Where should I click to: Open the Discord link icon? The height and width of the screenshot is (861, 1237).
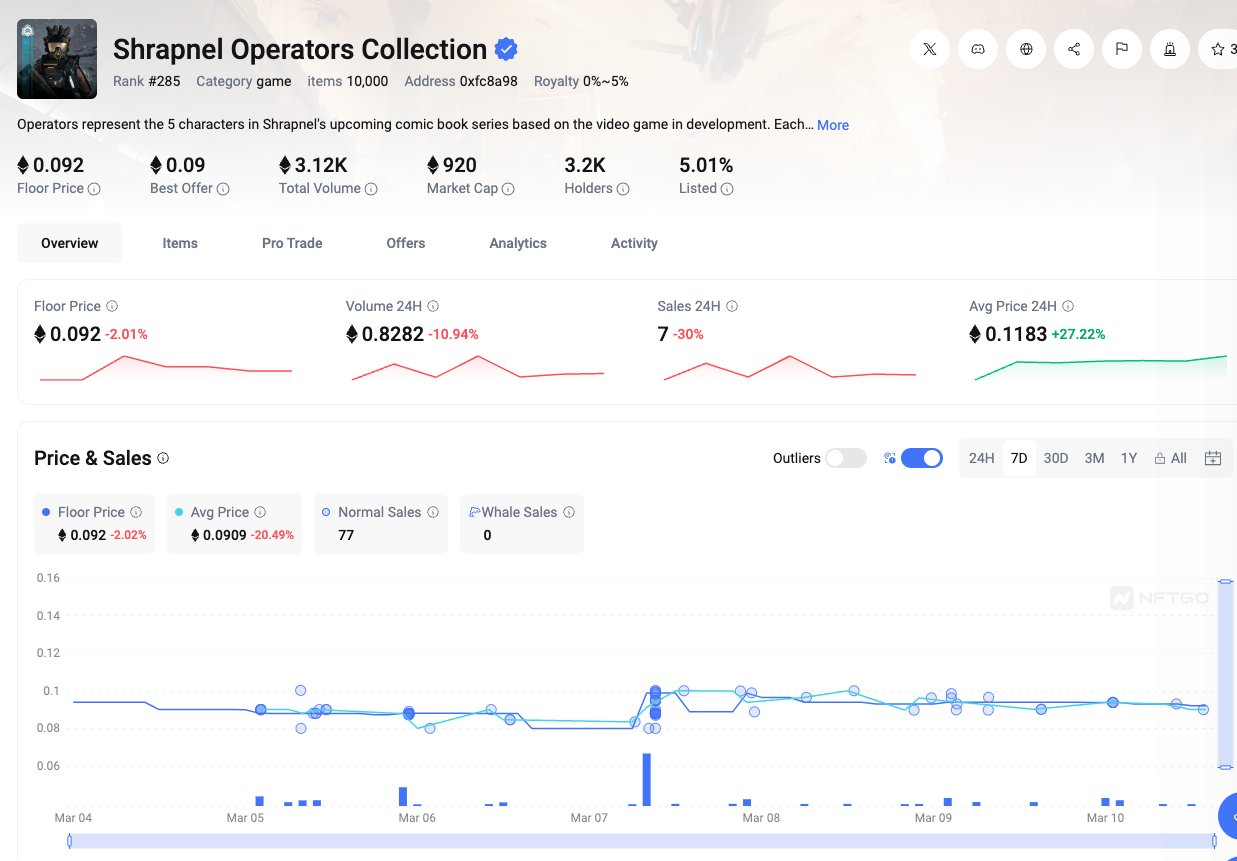pos(978,49)
